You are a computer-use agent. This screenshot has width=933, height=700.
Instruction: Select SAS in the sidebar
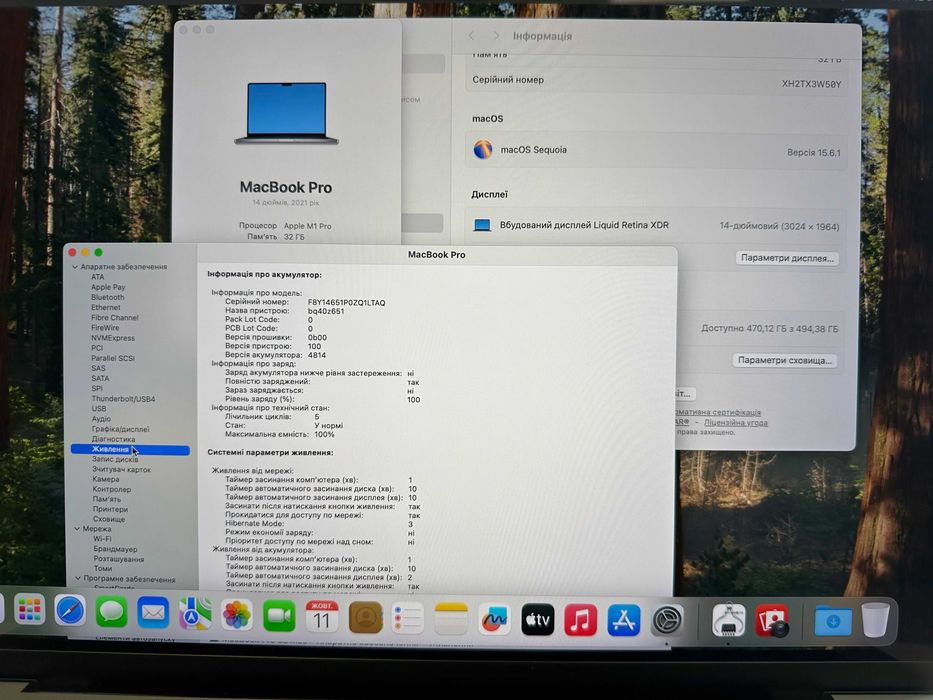98,368
